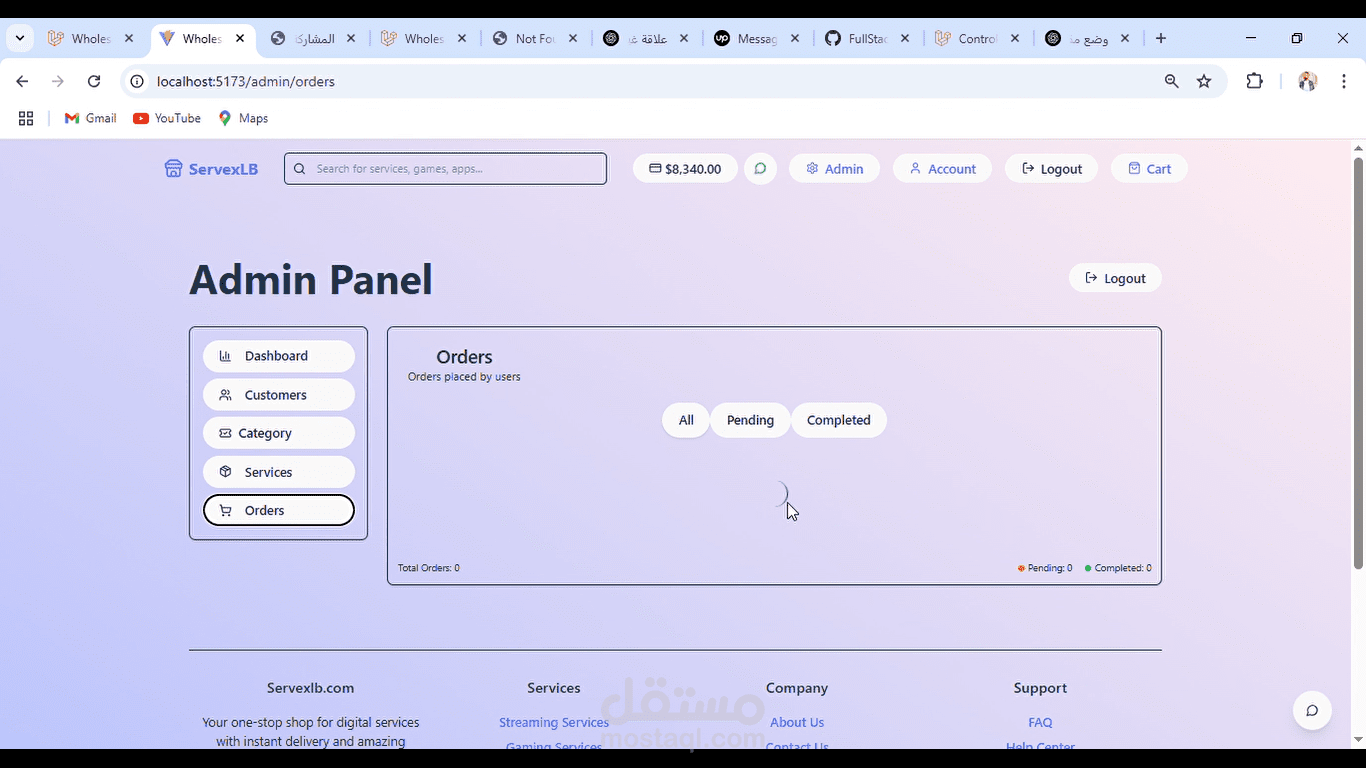
Task: Switch to the FullStack GitHub tab
Action: (867, 38)
